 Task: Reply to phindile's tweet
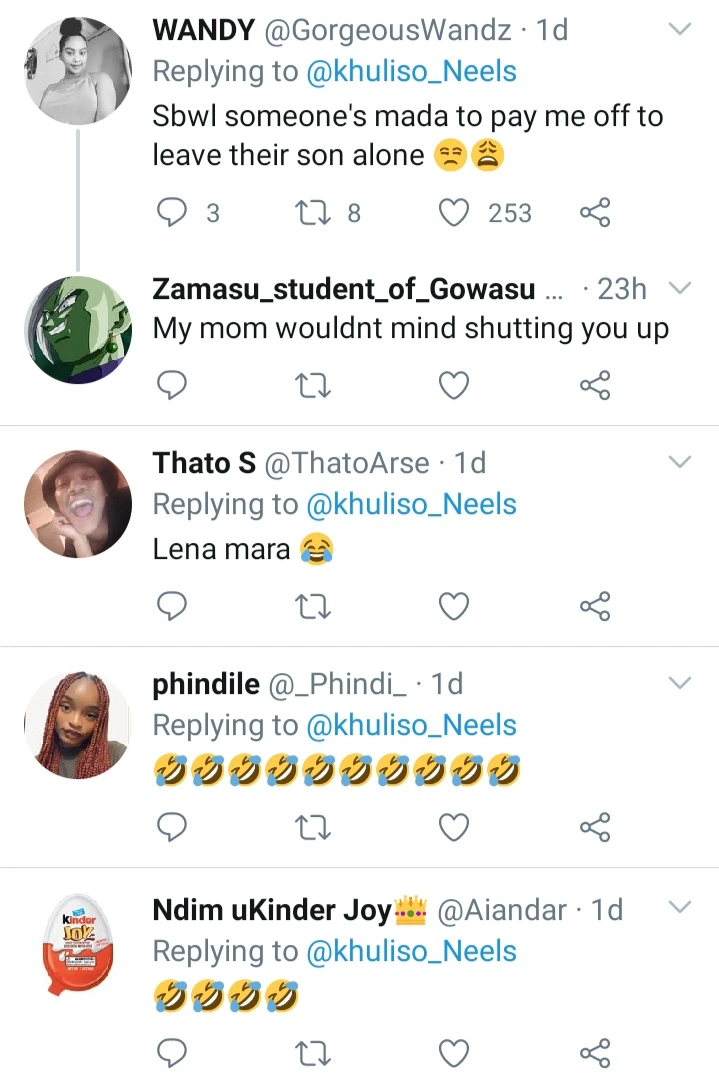pos(174,826)
